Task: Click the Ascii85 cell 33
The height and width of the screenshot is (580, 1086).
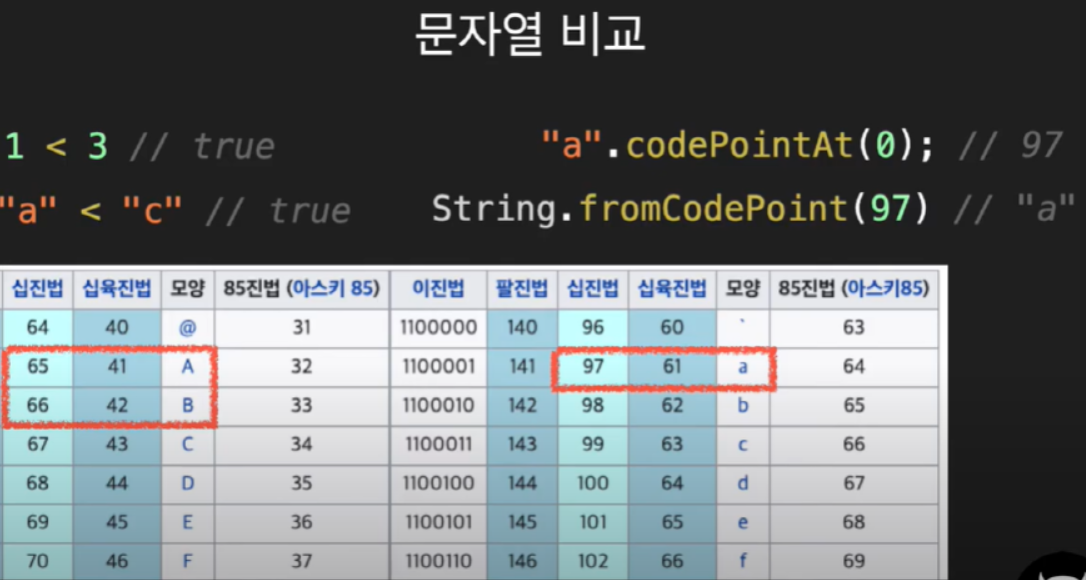Action: coord(301,405)
